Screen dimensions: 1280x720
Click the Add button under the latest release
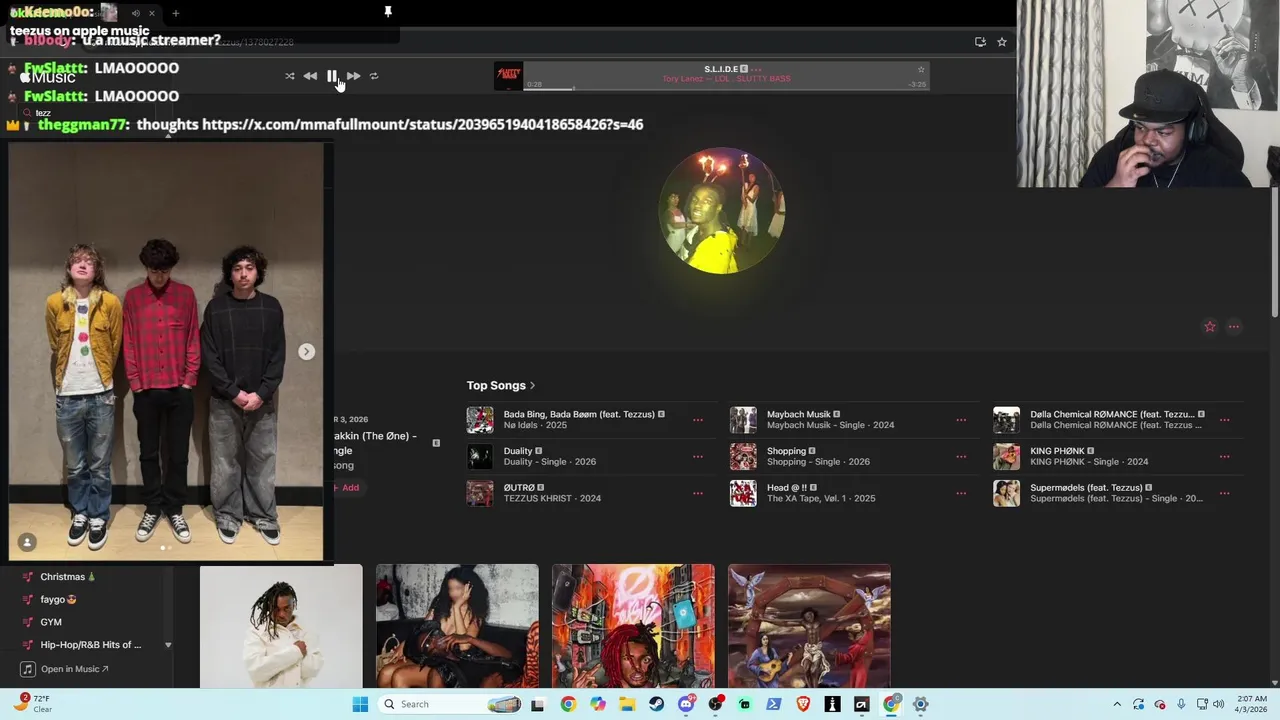[x=347, y=488]
